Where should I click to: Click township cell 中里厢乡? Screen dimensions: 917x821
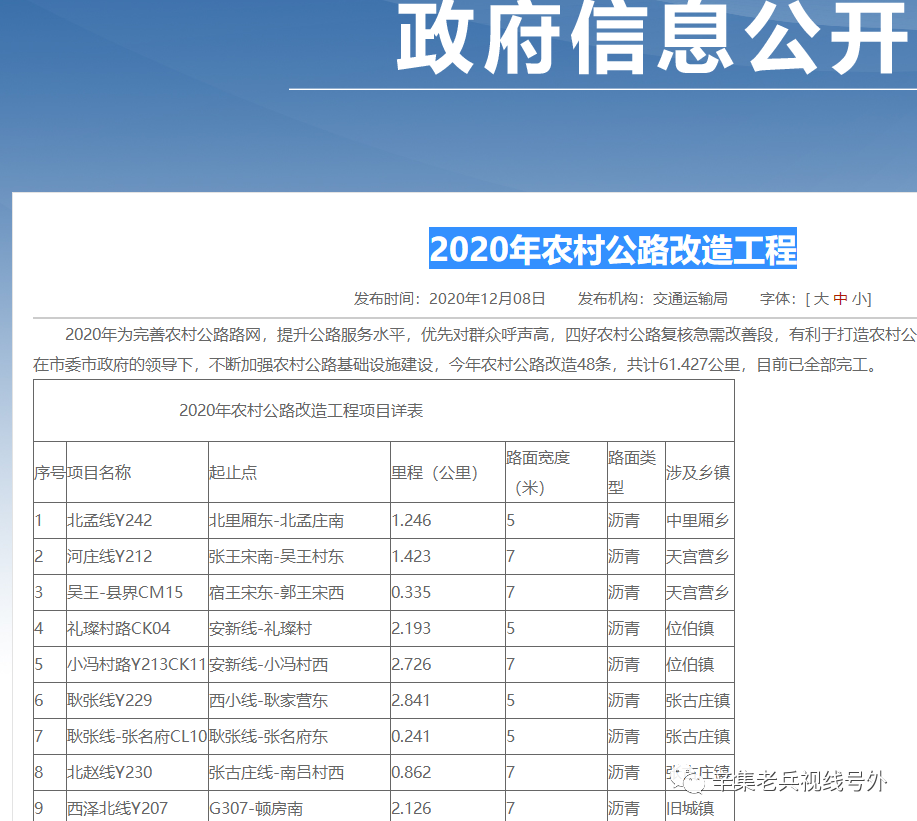point(698,520)
